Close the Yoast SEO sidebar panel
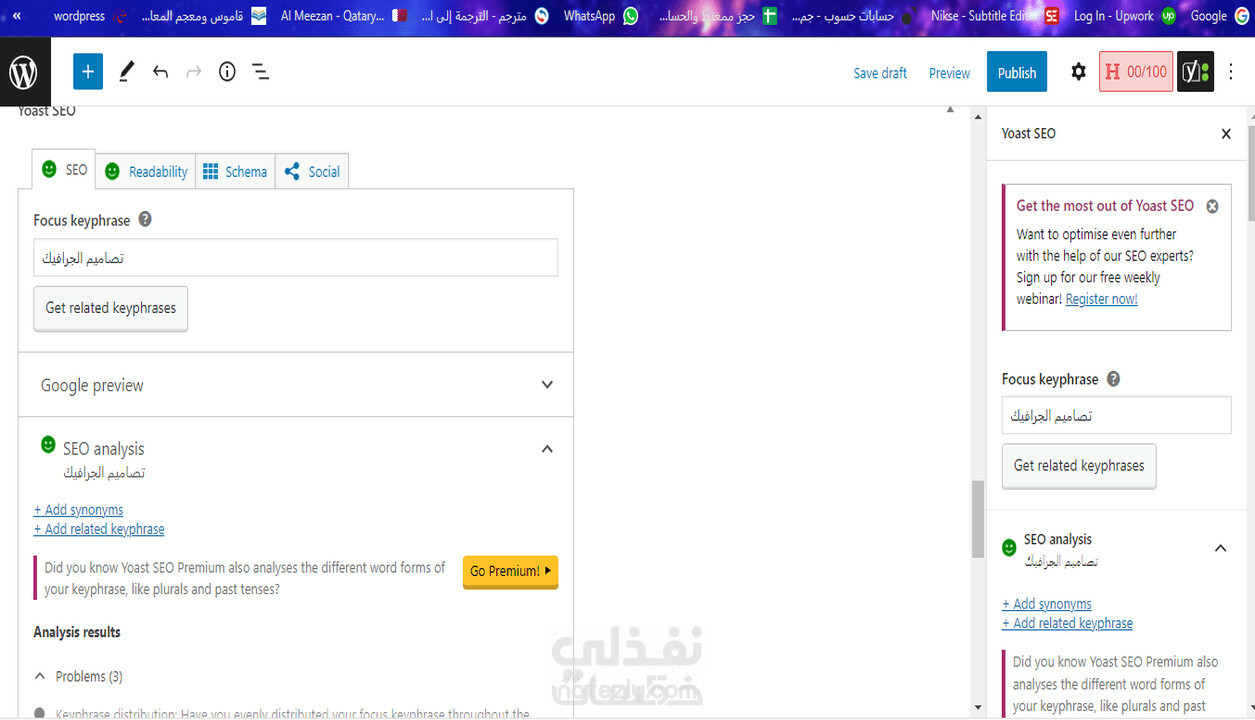 tap(1226, 134)
